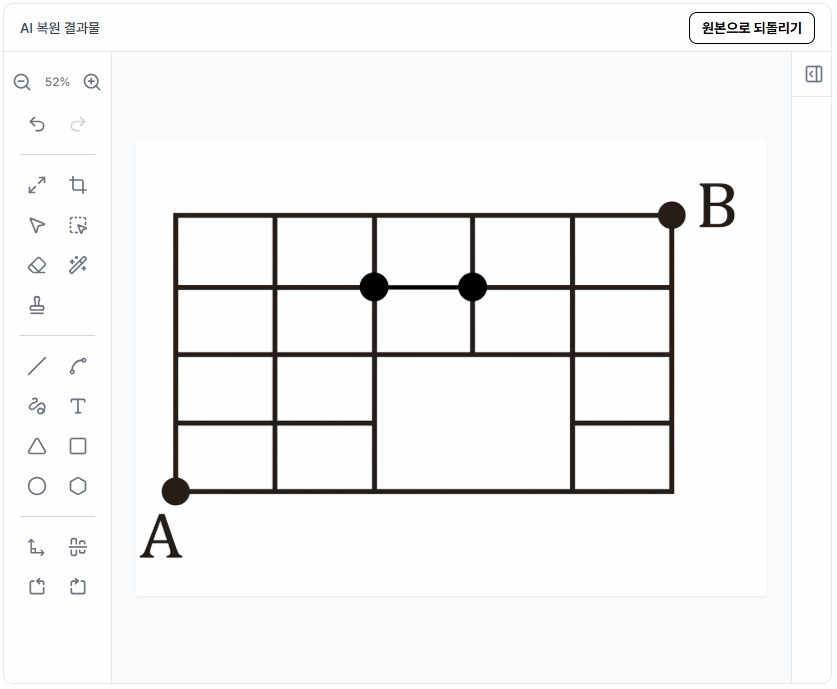Zoom in on the canvas
Viewport: 837px width, 689px height.
point(92,82)
